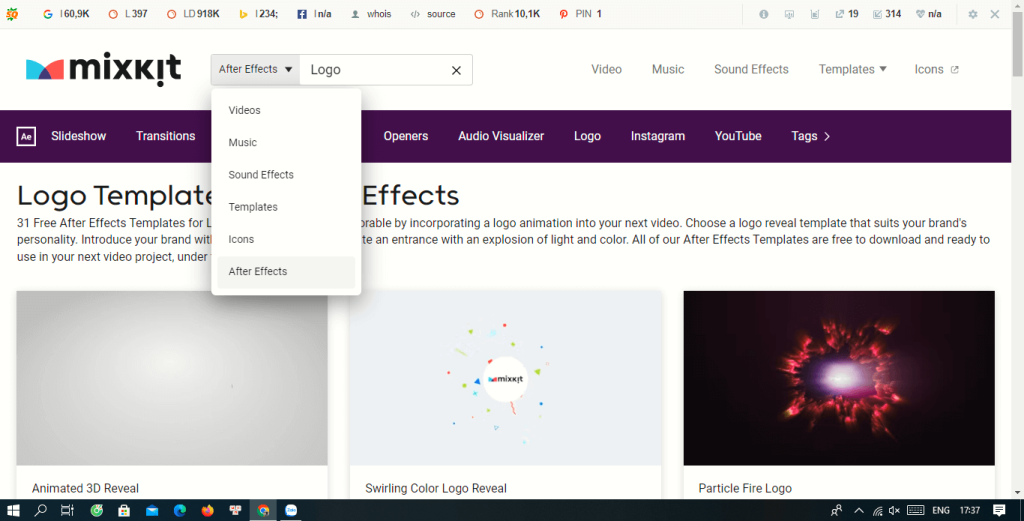
Task: Click the Mixkit logo
Action: (103, 69)
